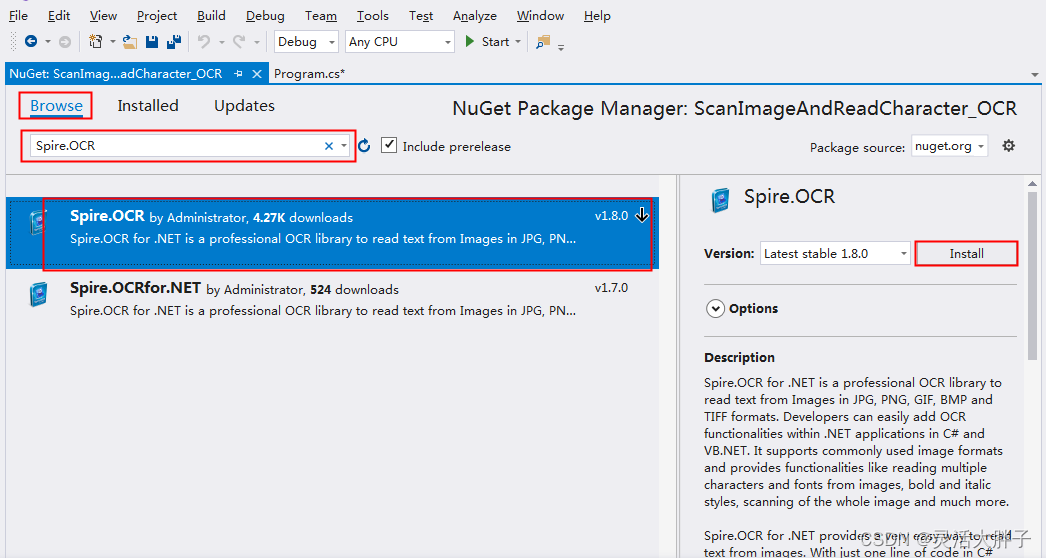Click the Redo toolbar icon
This screenshot has height=558, width=1046.
238,42
